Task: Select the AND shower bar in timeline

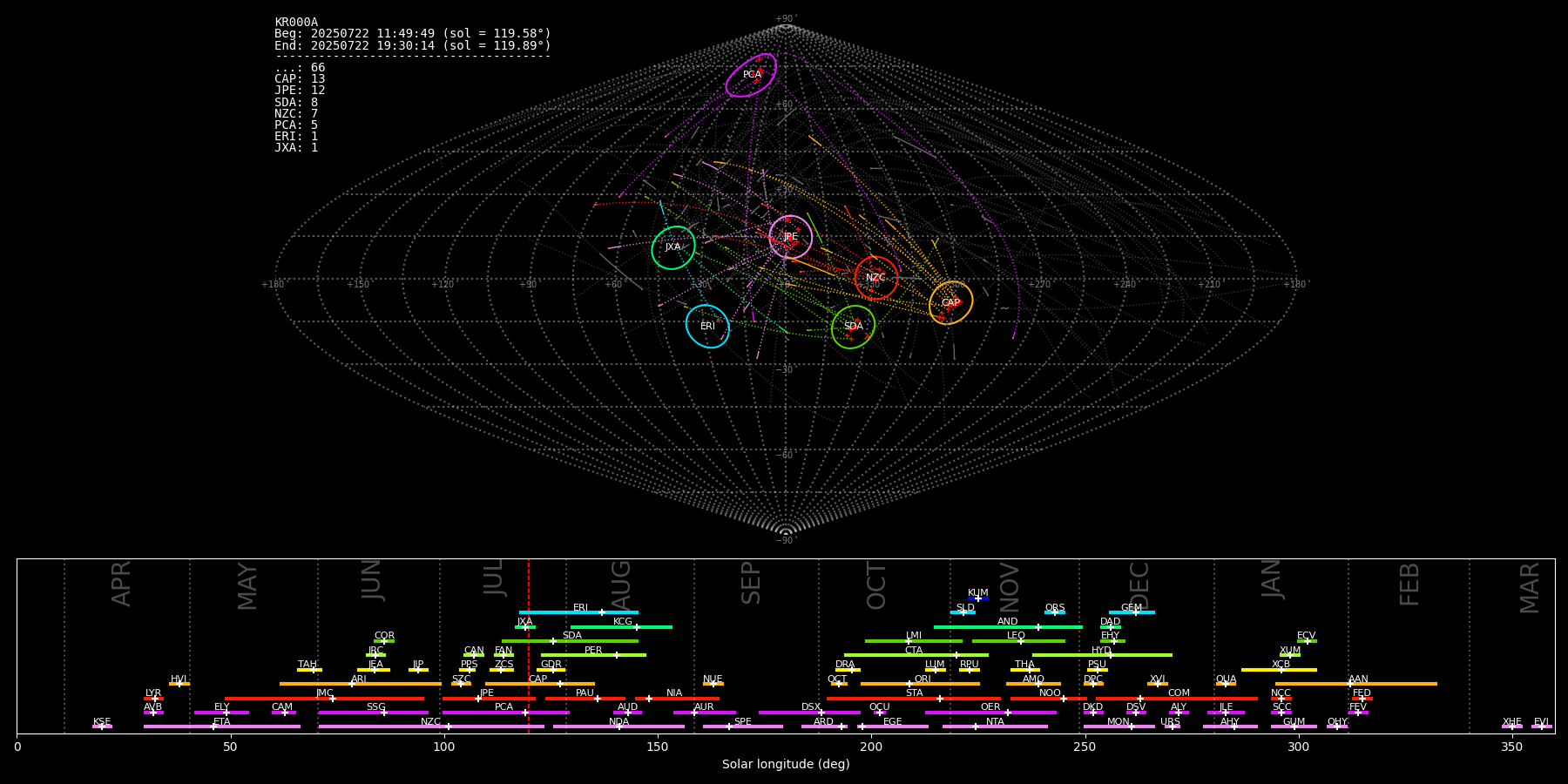Action: pyautogui.click(x=1008, y=627)
